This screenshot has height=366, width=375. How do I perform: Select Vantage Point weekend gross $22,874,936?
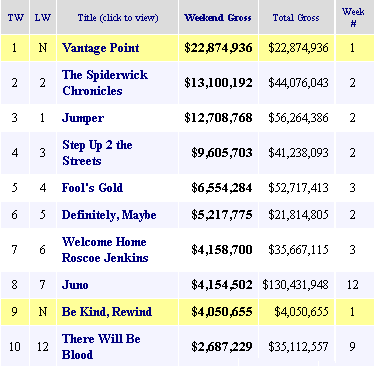(x=218, y=48)
